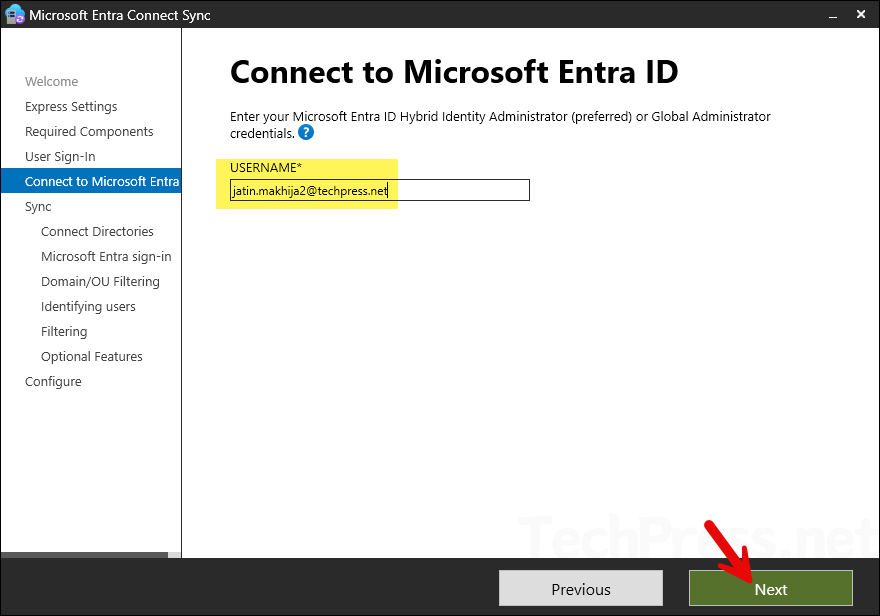The image size is (880, 616).
Task: Select Connect to Microsoft Entra step
Action: 91,181
